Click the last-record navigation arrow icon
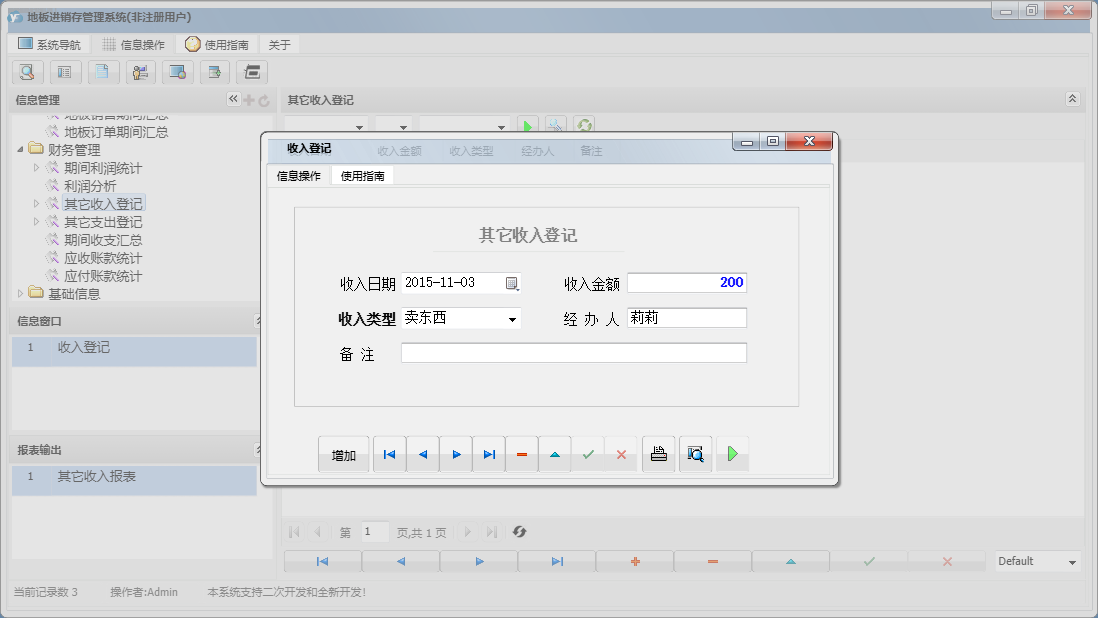 pyautogui.click(x=488, y=453)
